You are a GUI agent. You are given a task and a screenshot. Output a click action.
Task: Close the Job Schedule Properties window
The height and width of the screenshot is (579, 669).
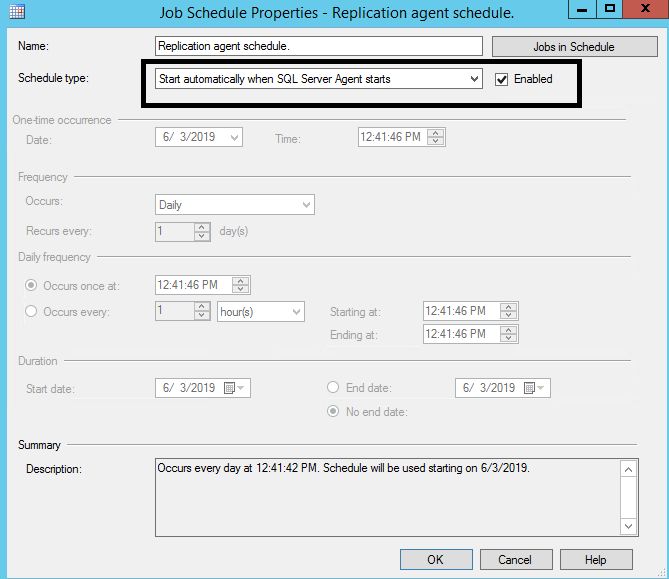tap(646, 9)
